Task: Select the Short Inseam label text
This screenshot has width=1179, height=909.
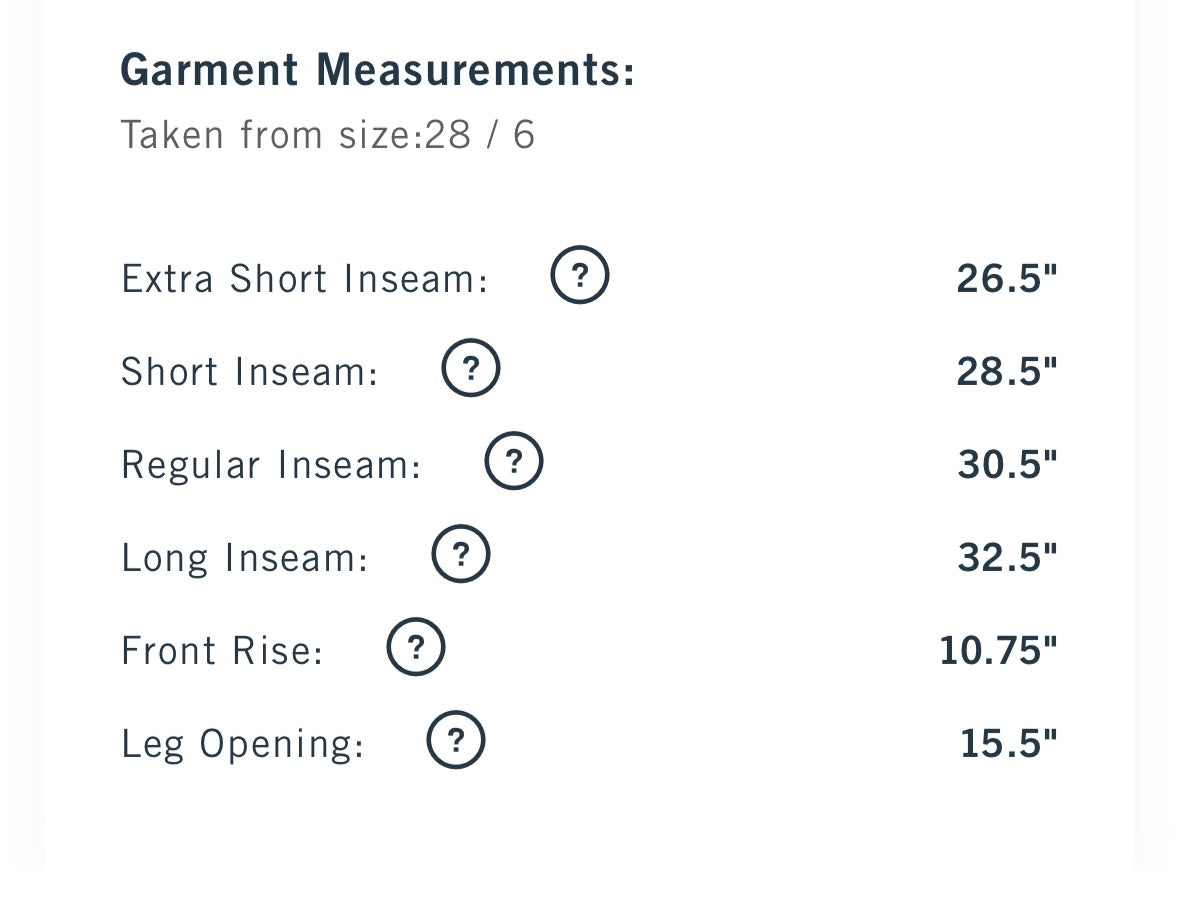Action: tap(249, 372)
